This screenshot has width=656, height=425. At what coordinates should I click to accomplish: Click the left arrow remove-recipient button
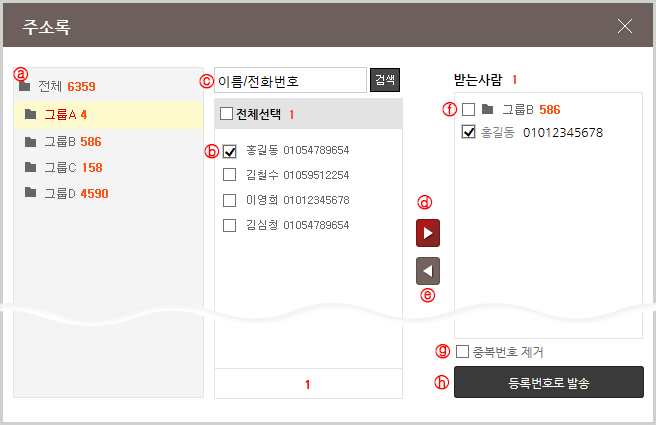point(428,270)
